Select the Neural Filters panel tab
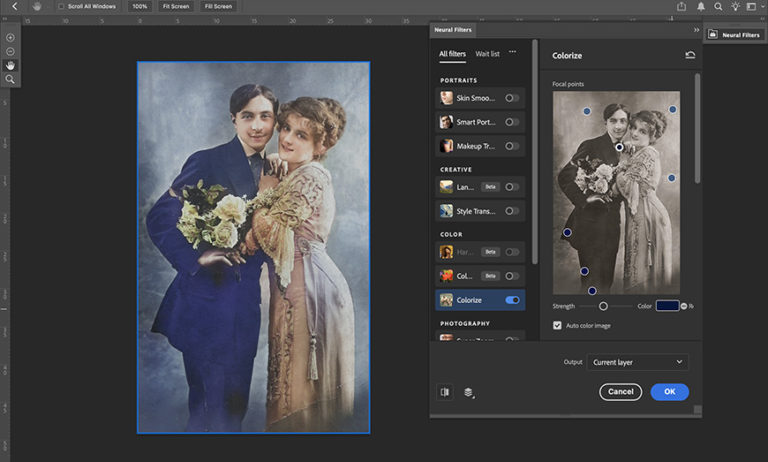 coord(453,30)
